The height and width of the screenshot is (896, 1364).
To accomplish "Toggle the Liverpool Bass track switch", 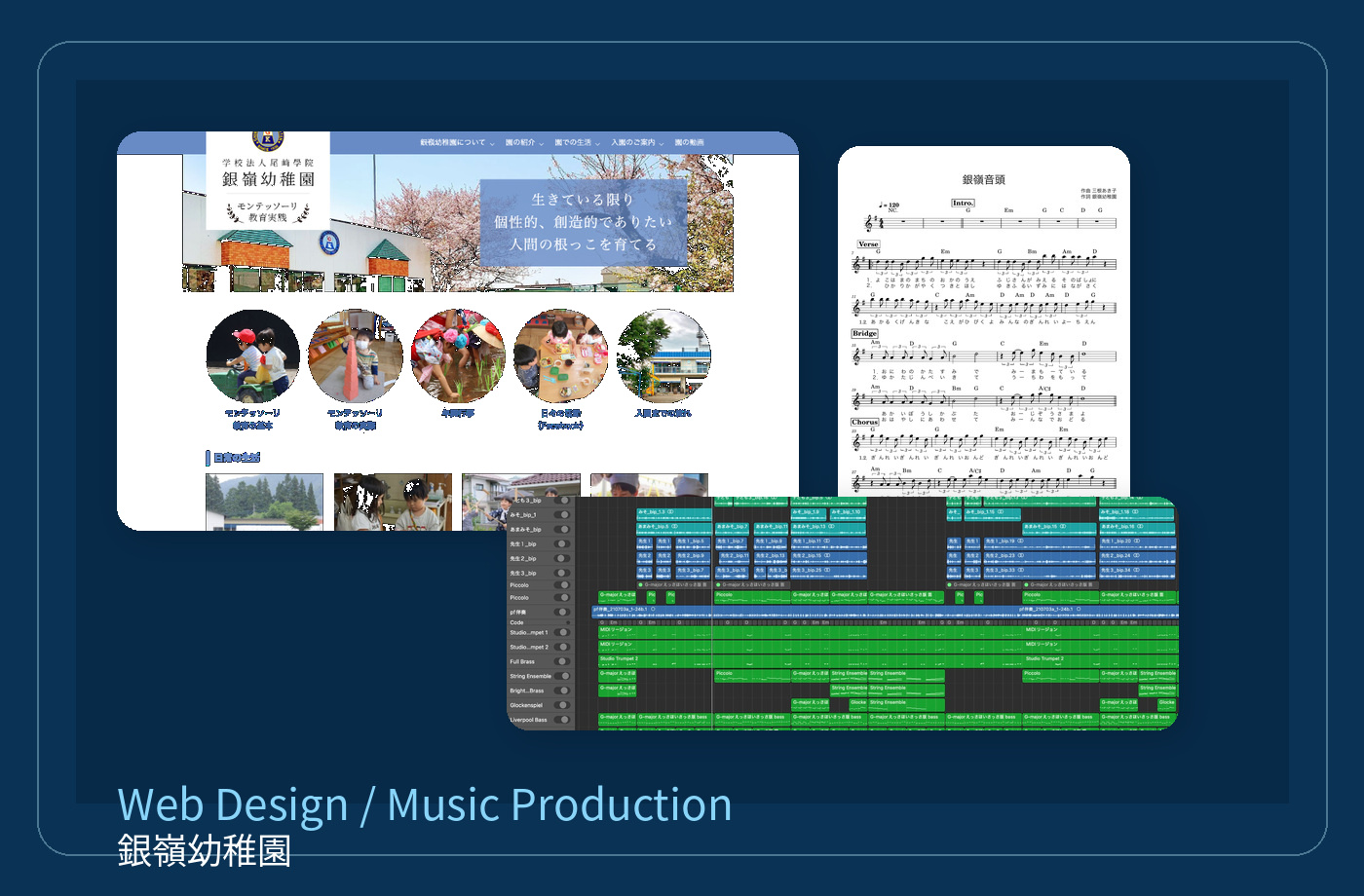I will [562, 720].
